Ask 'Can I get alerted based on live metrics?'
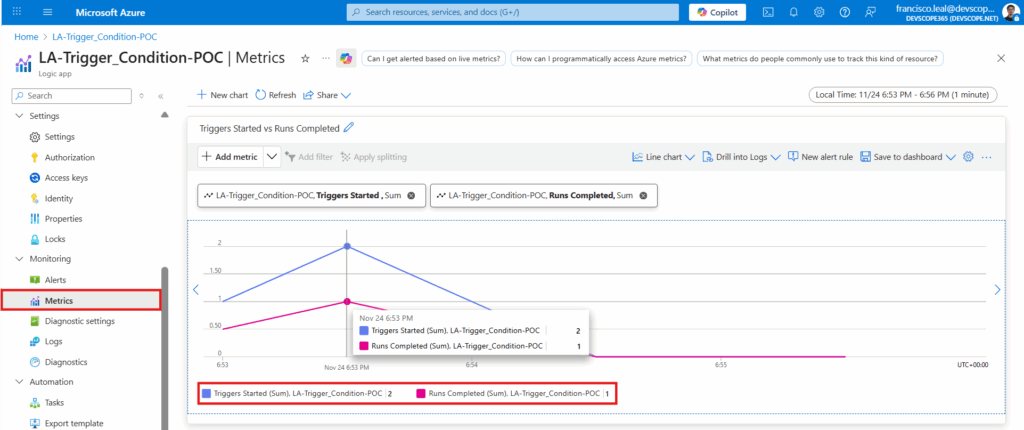1024x430 pixels. [x=434, y=59]
